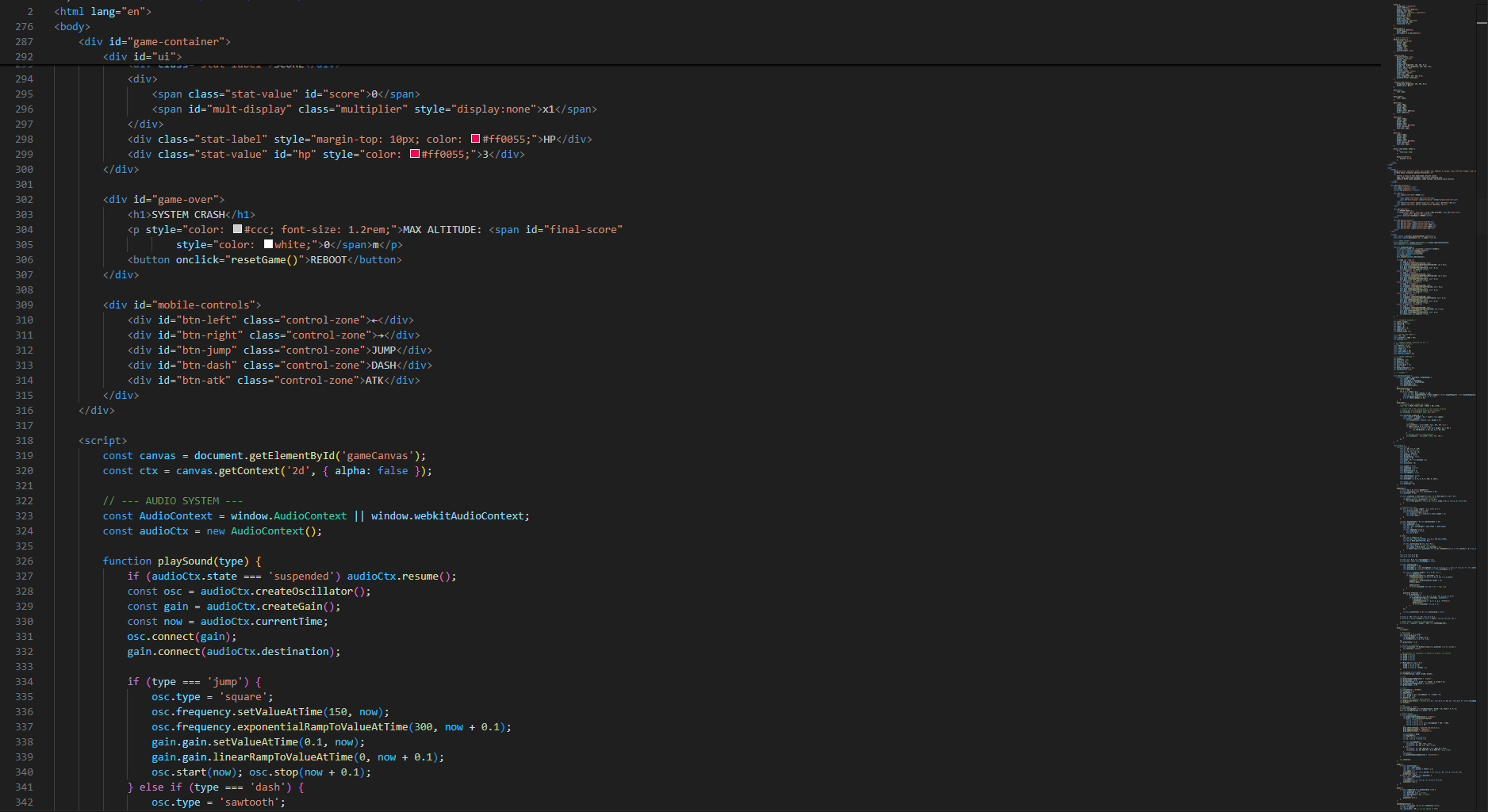This screenshot has height=812, width=1488.
Task: Click the word AudioContext on line 323
Action: [174, 515]
